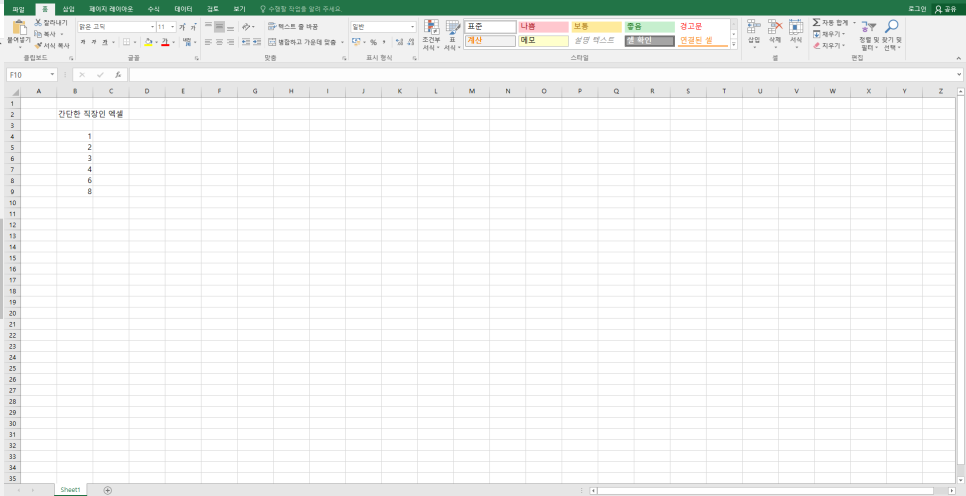
Task: Click the accounting number format icon
Action: pos(356,42)
